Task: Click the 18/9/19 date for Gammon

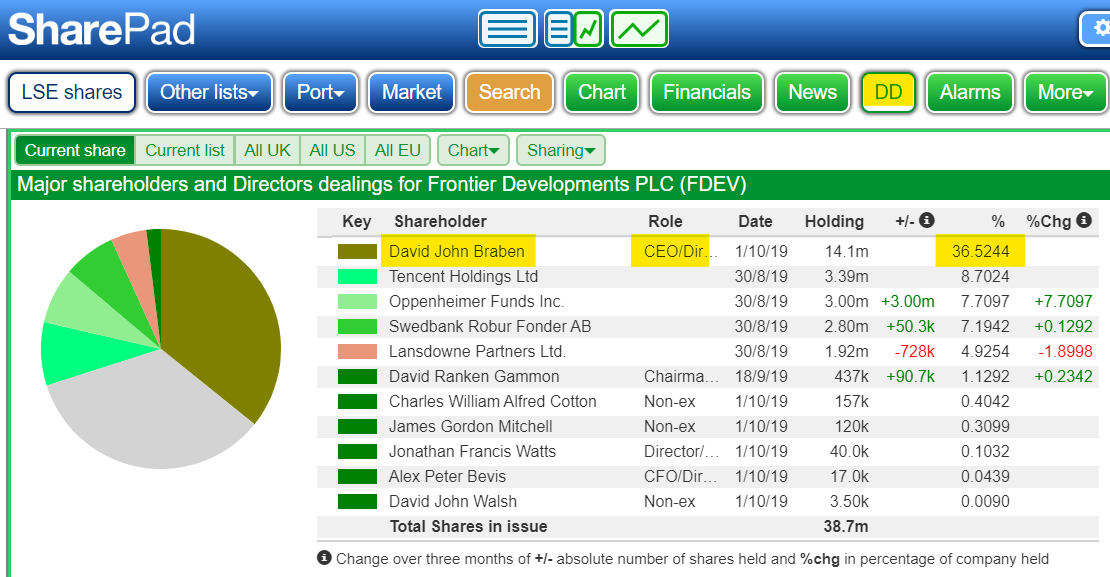Action: (x=761, y=377)
